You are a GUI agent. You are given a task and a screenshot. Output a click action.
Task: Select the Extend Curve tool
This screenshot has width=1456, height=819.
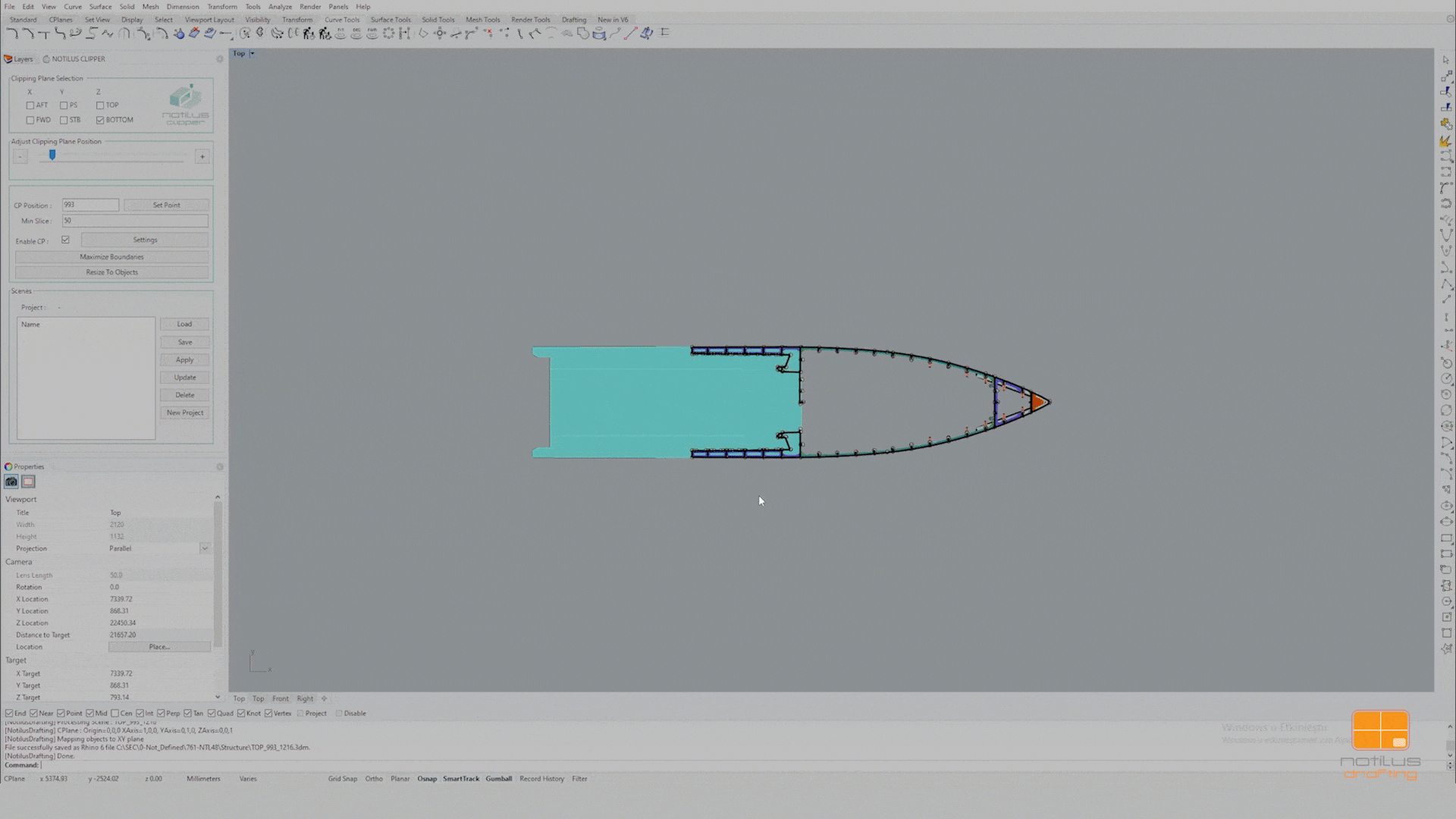tap(226, 33)
